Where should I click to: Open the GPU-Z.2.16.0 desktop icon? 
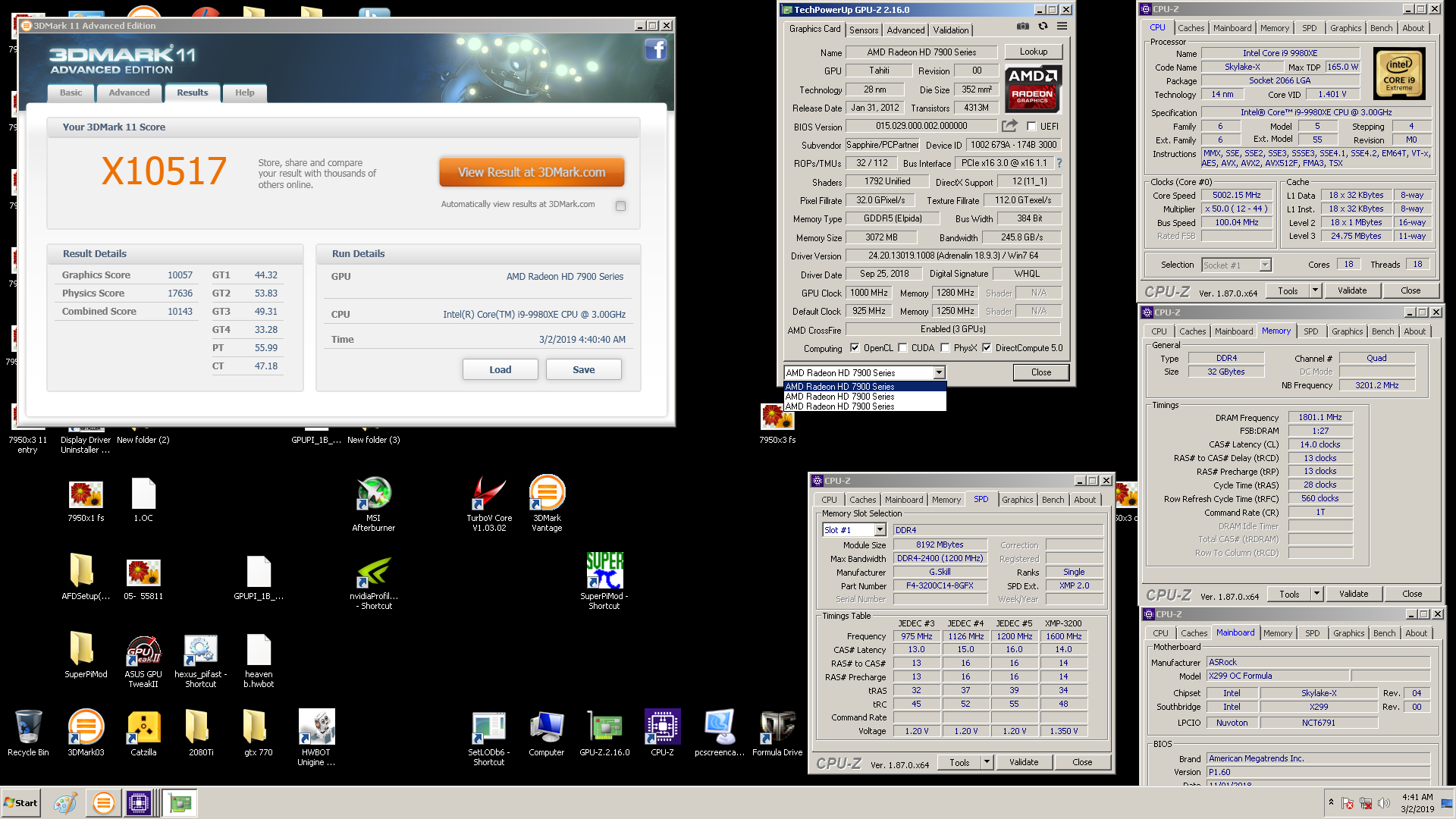coord(604,733)
